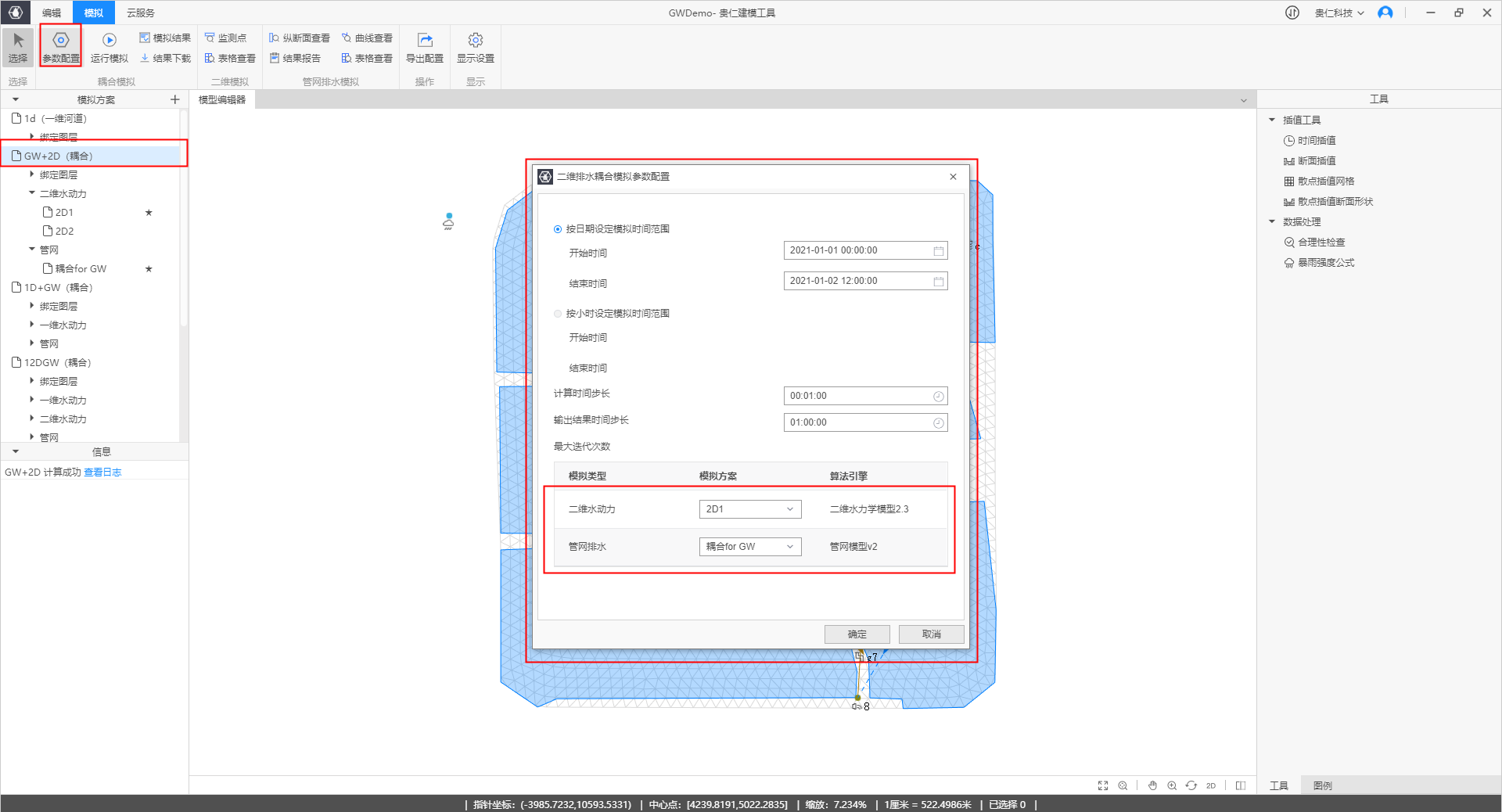
Task: Collapse the 二维水动力 tree node under GW+2D
Action: (x=32, y=193)
